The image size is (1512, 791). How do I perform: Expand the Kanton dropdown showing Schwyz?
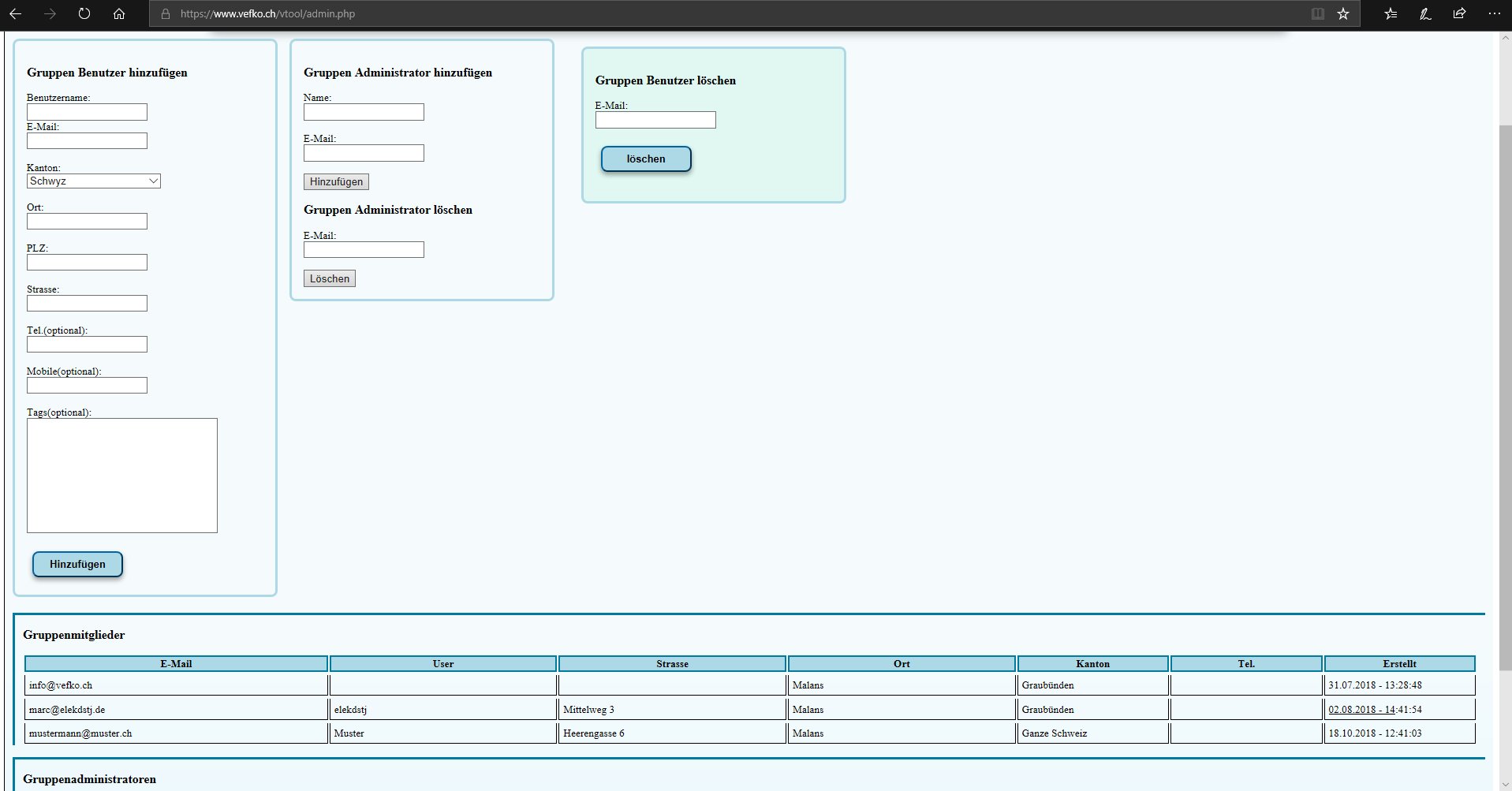tap(94, 181)
